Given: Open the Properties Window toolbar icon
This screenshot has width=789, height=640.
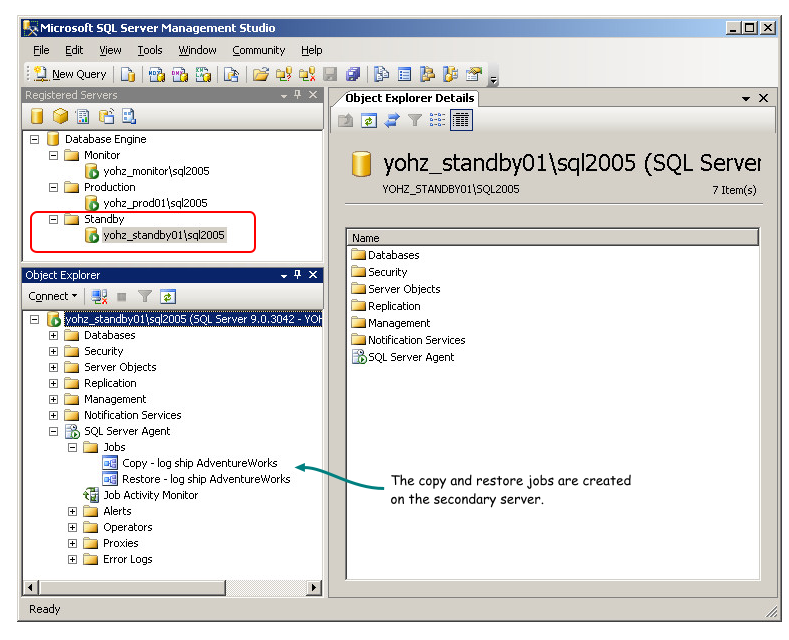Looking at the screenshot, I should point(474,74).
